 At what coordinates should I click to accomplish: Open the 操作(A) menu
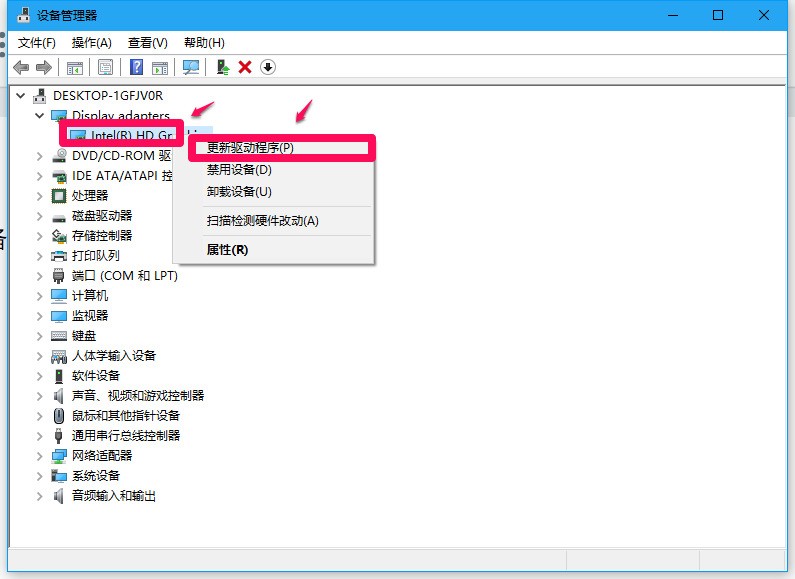pos(92,43)
